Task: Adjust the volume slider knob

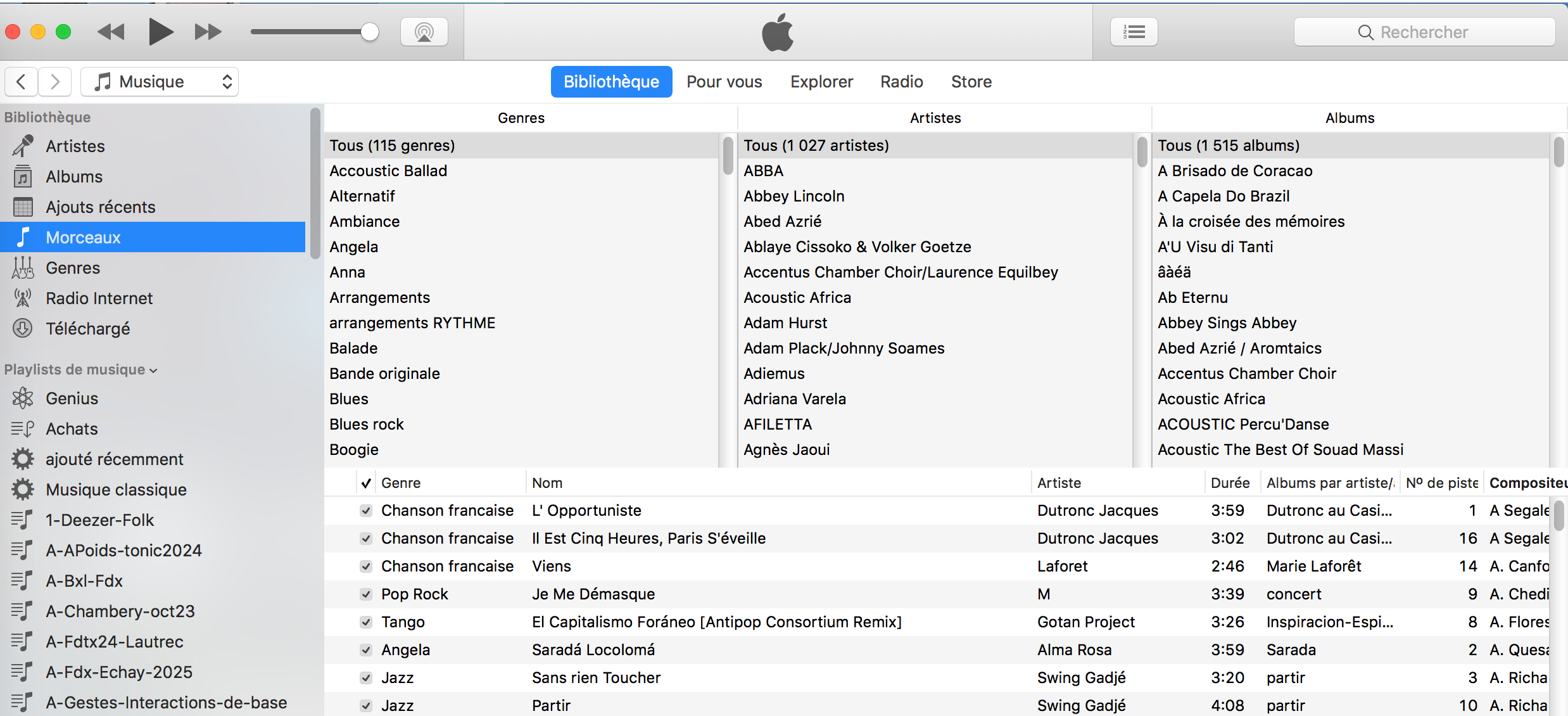Action: click(369, 32)
